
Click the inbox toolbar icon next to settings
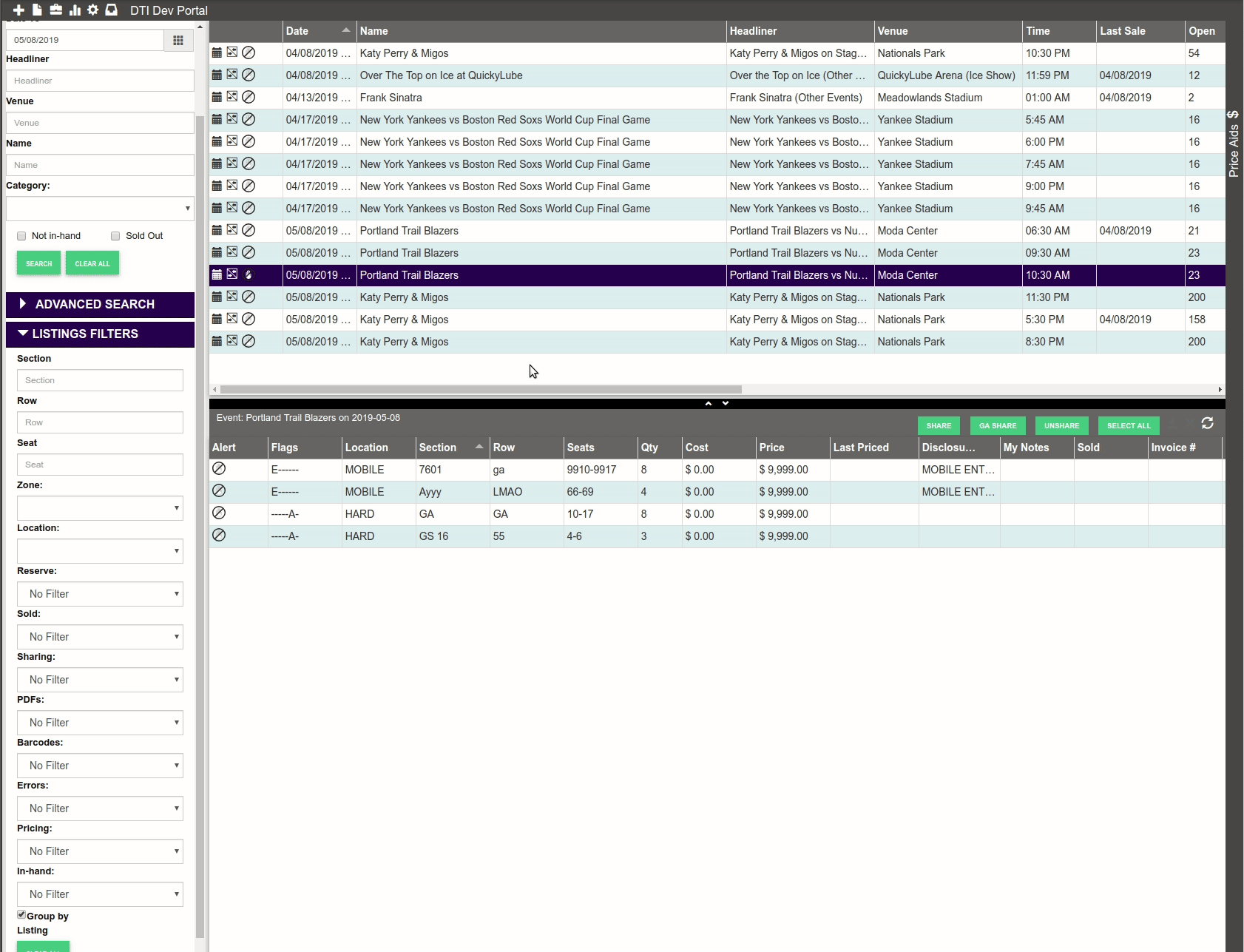112,10
